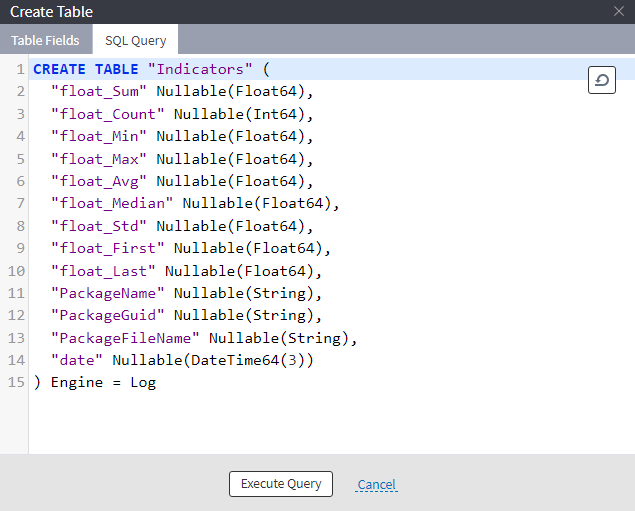Screen dimensions: 635x511
Task: Switch to the Table Fields tab
Action: coord(46,40)
